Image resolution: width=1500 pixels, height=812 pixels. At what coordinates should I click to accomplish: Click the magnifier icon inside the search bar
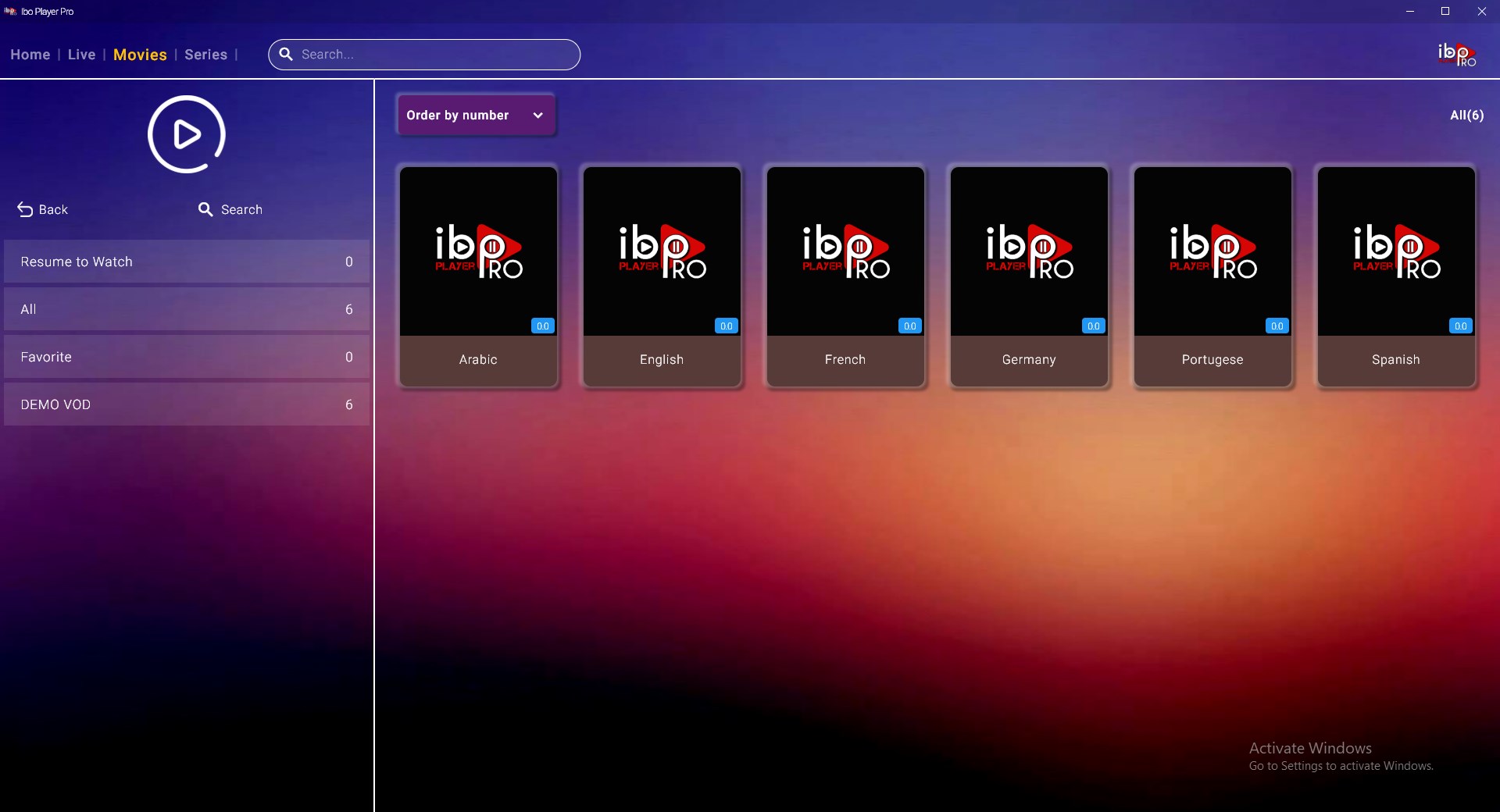pos(286,54)
